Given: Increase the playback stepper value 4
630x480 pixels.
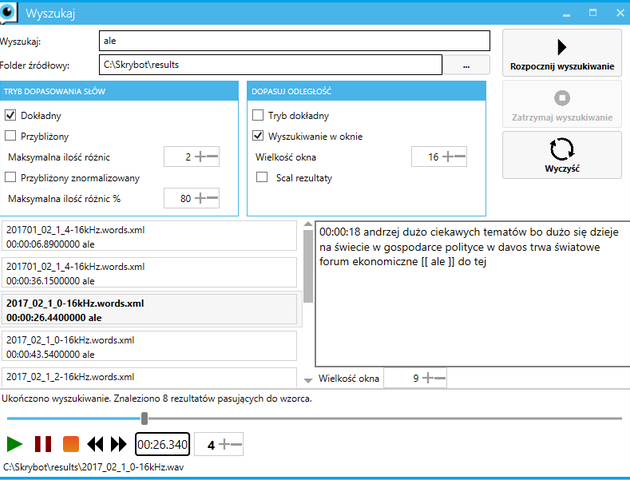Looking at the screenshot, I should [225, 444].
